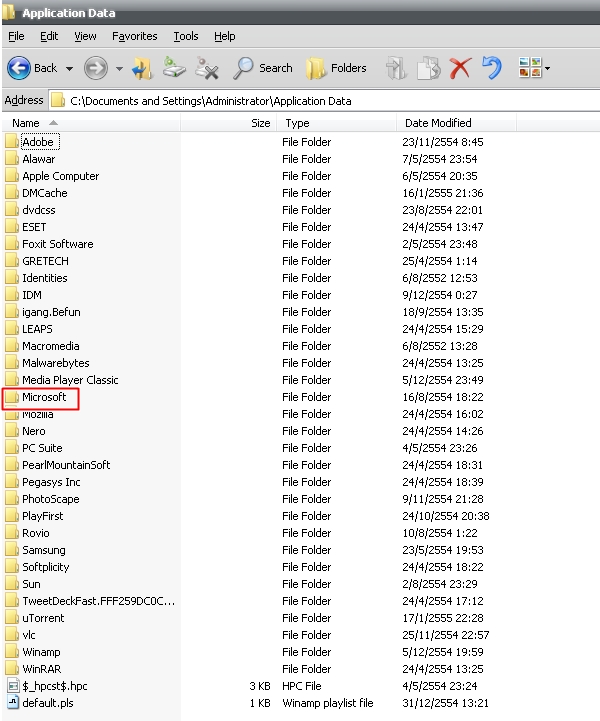Select the Nero folder icon
Image resolution: width=600 pixels, height=721 pixels.
point(12,431)
